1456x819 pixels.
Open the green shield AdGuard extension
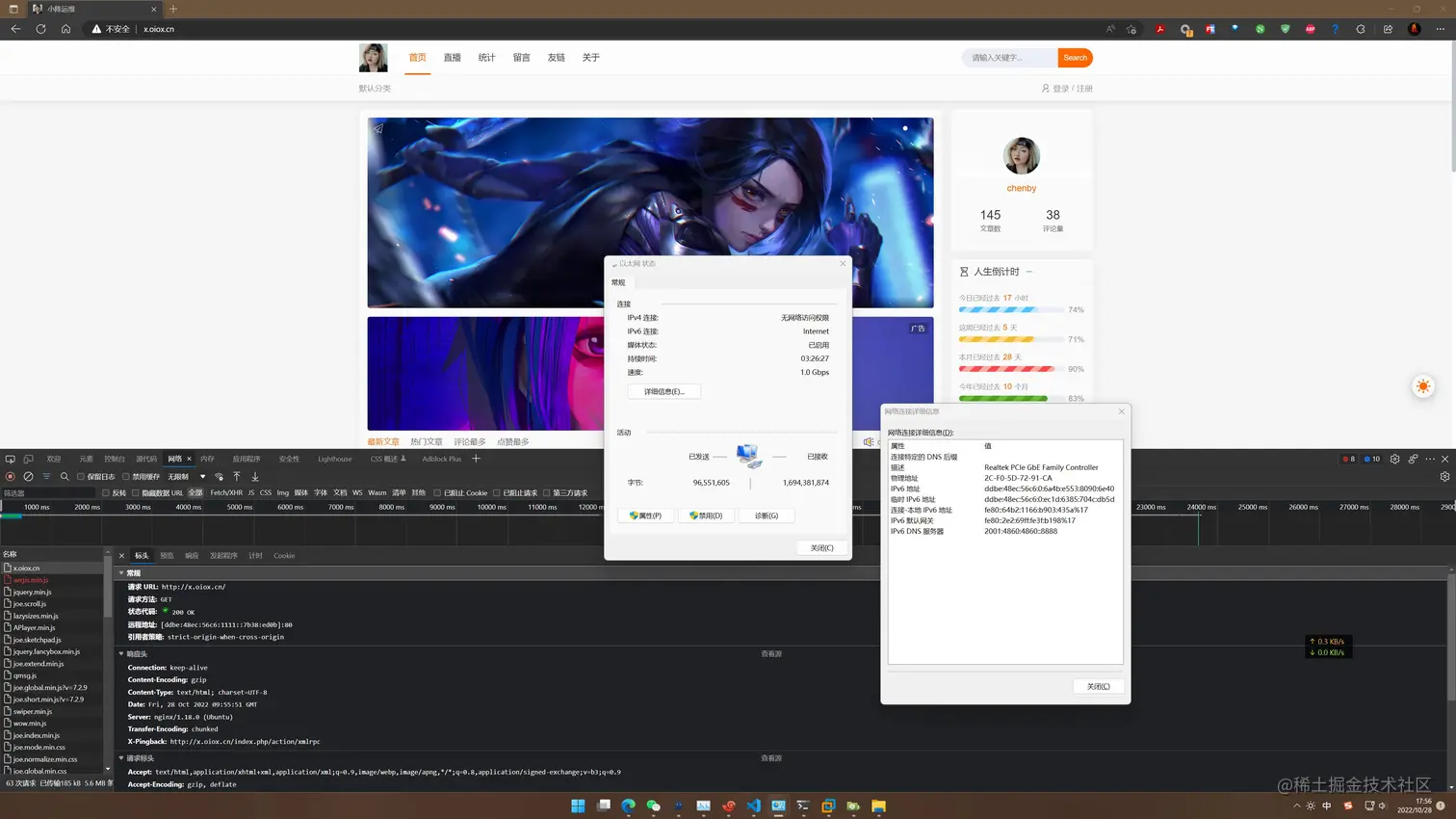1285,29
